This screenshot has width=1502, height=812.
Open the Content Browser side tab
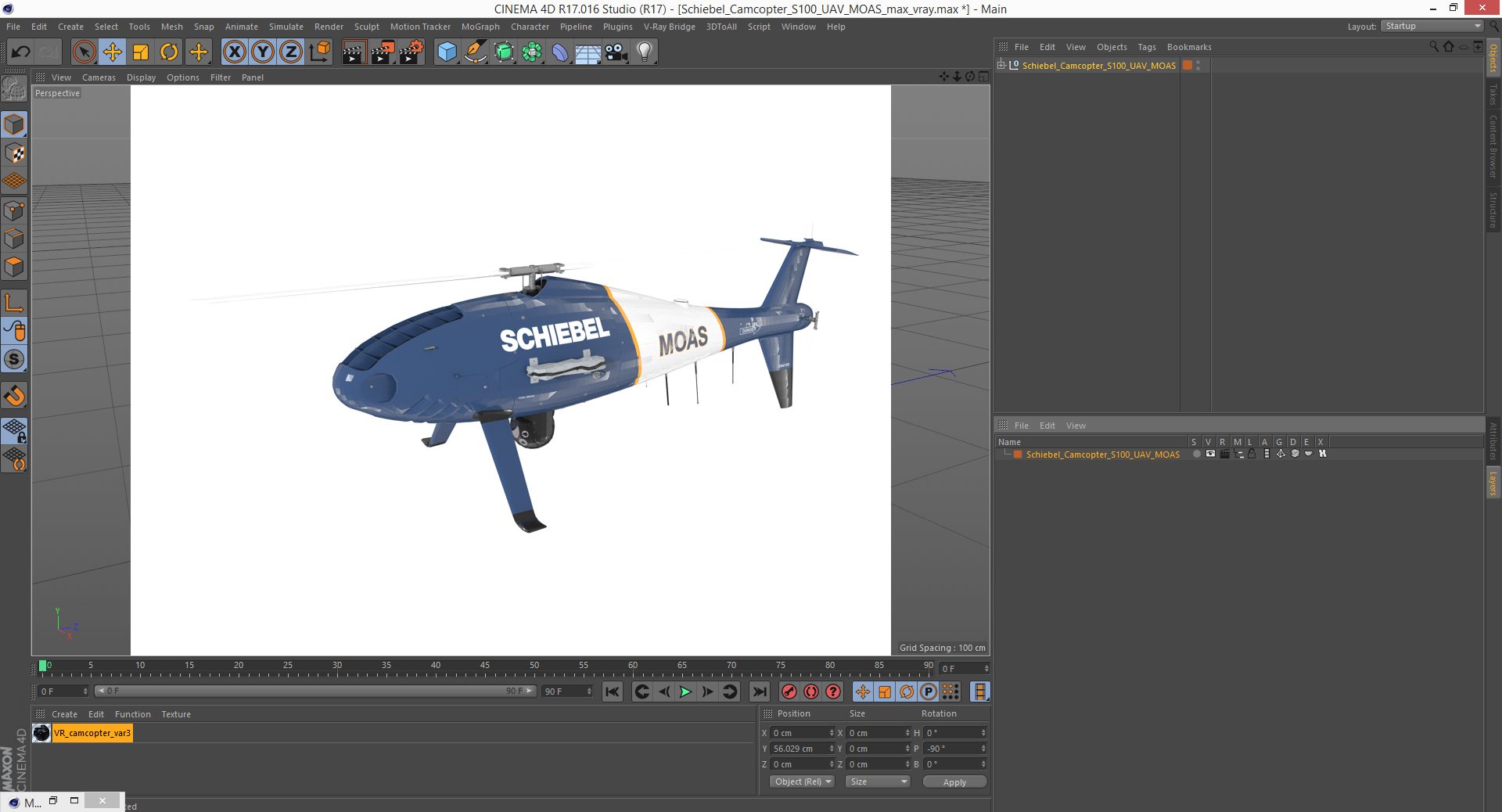click(x=1493, y=147)
